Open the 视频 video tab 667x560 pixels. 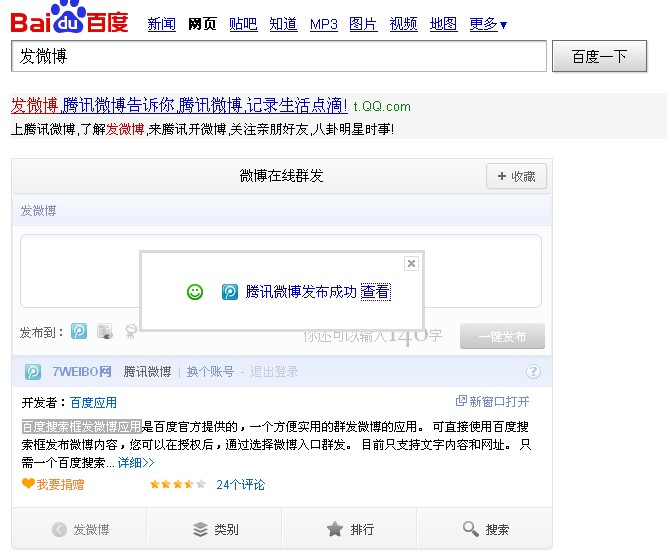pos(403,24)
